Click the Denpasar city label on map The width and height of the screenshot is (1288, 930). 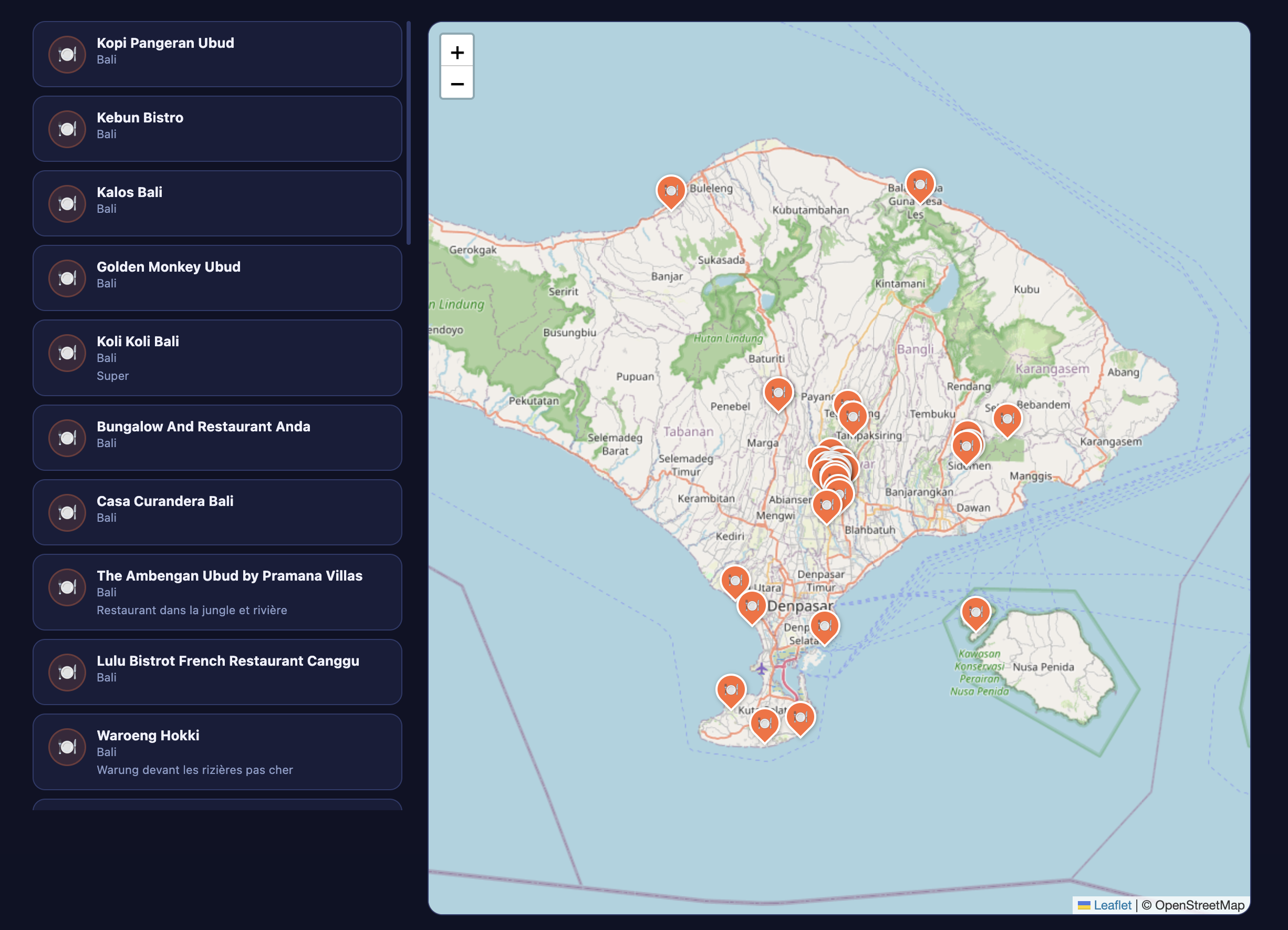pyautogui.click(x=799, y=606)
